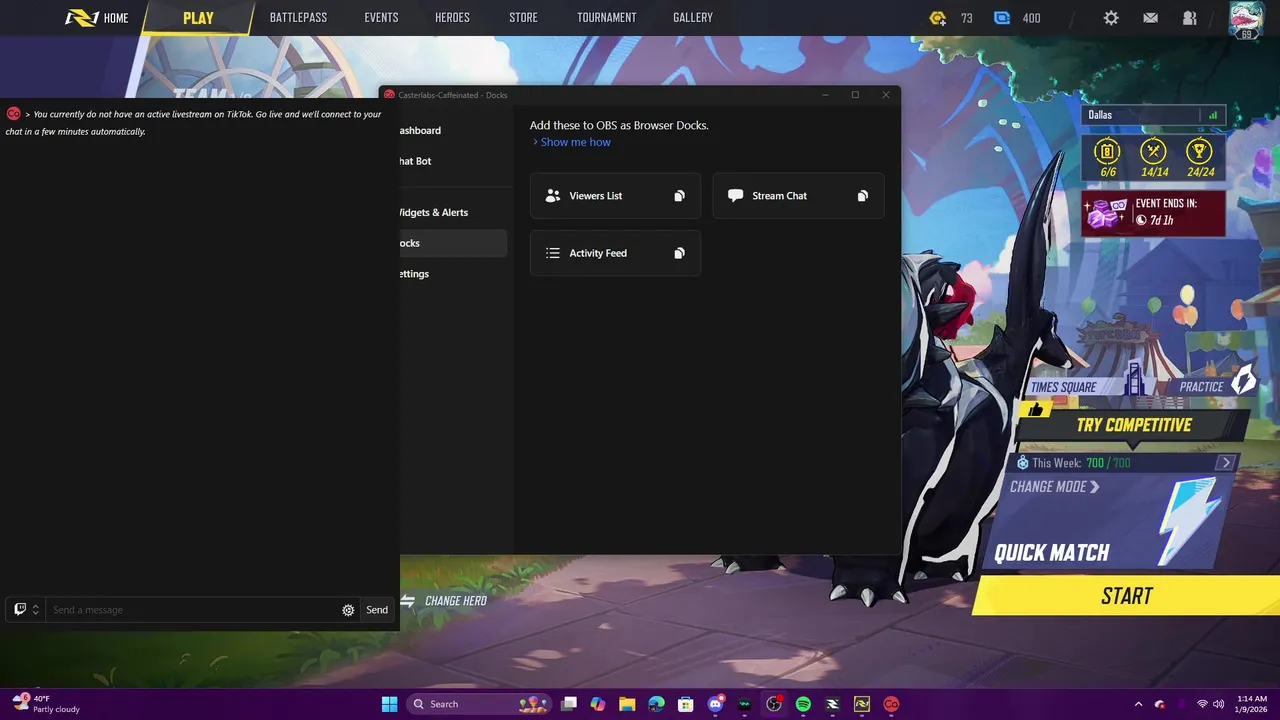1280x720 pixels.
Task: Open Spotify from the taskbar
Action: click(803, 704)
